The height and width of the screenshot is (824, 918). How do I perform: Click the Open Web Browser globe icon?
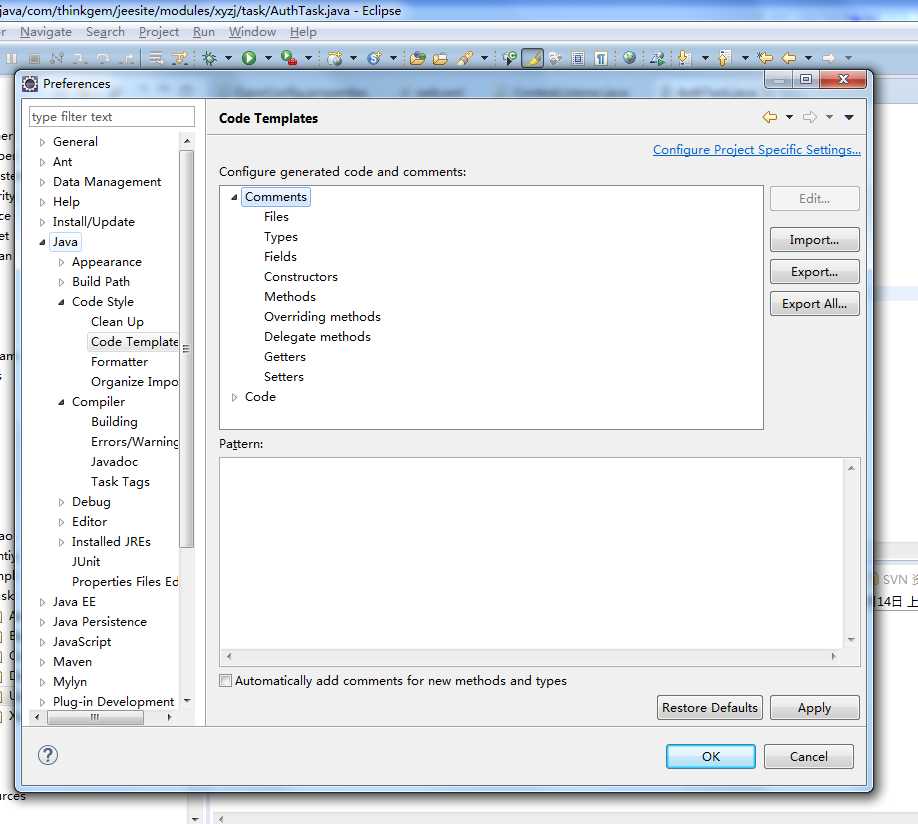(629, 57)
